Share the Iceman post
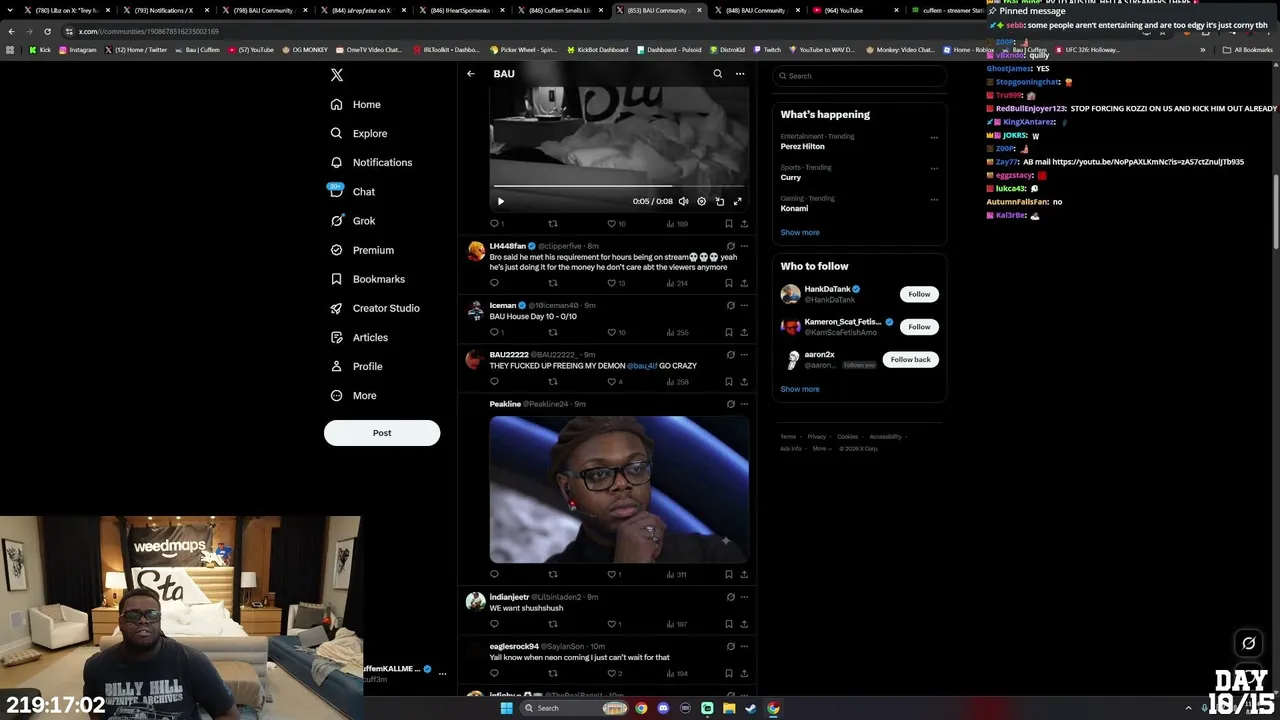 [744, 332]
